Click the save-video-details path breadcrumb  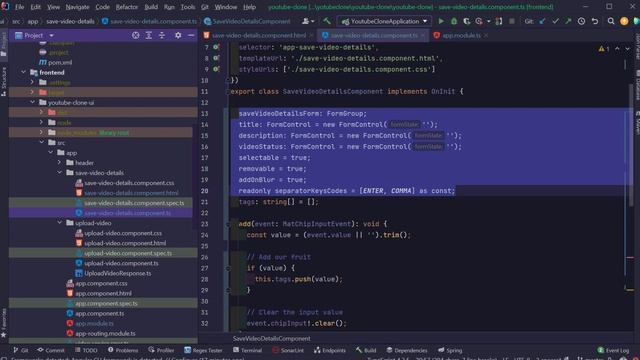coord(70,21)
